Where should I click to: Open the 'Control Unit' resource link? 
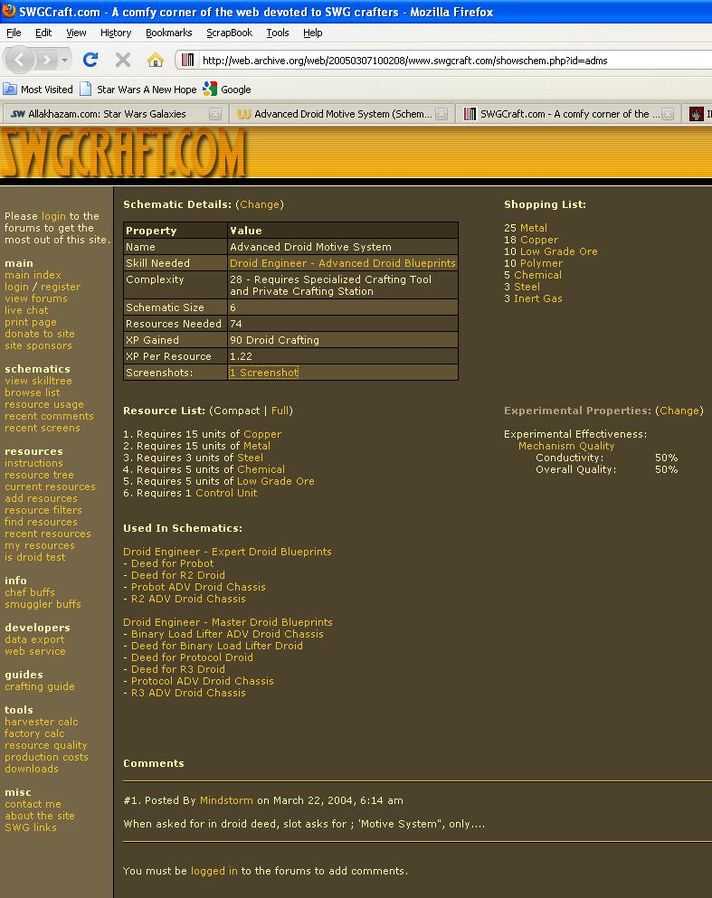pos(226,493)
